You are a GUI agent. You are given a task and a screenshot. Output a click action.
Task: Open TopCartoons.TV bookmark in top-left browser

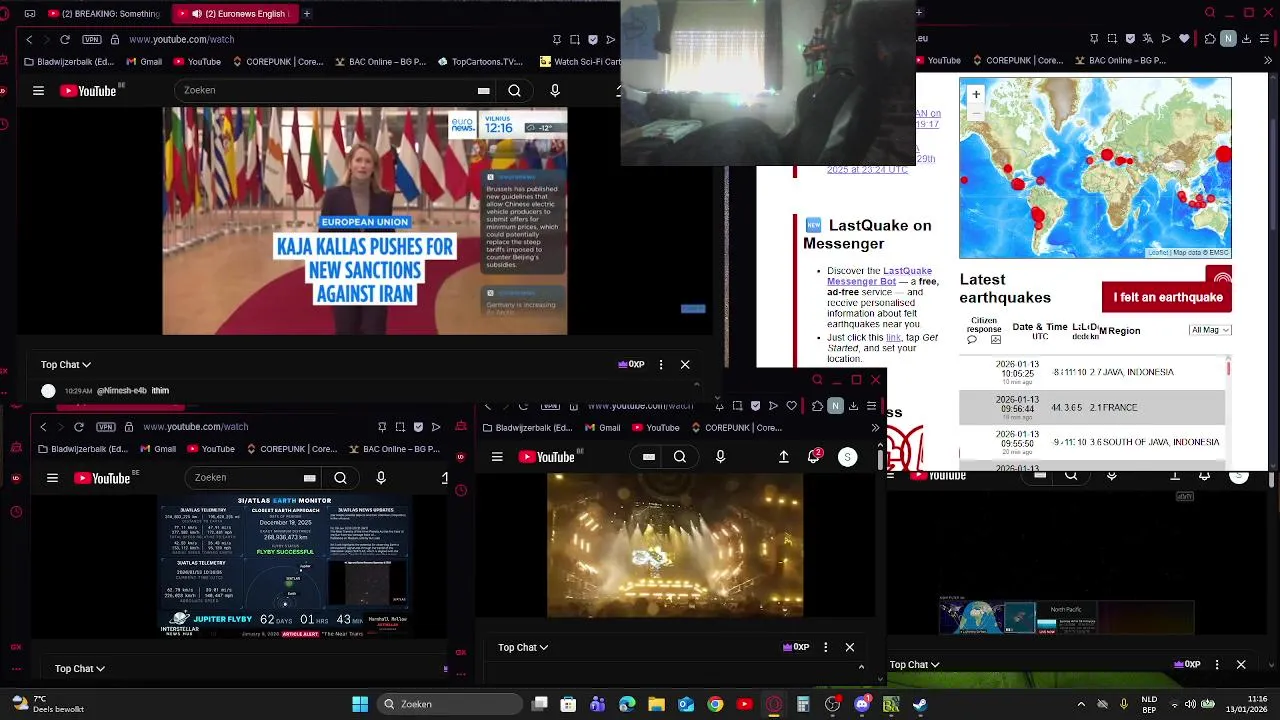coord(480,61)
